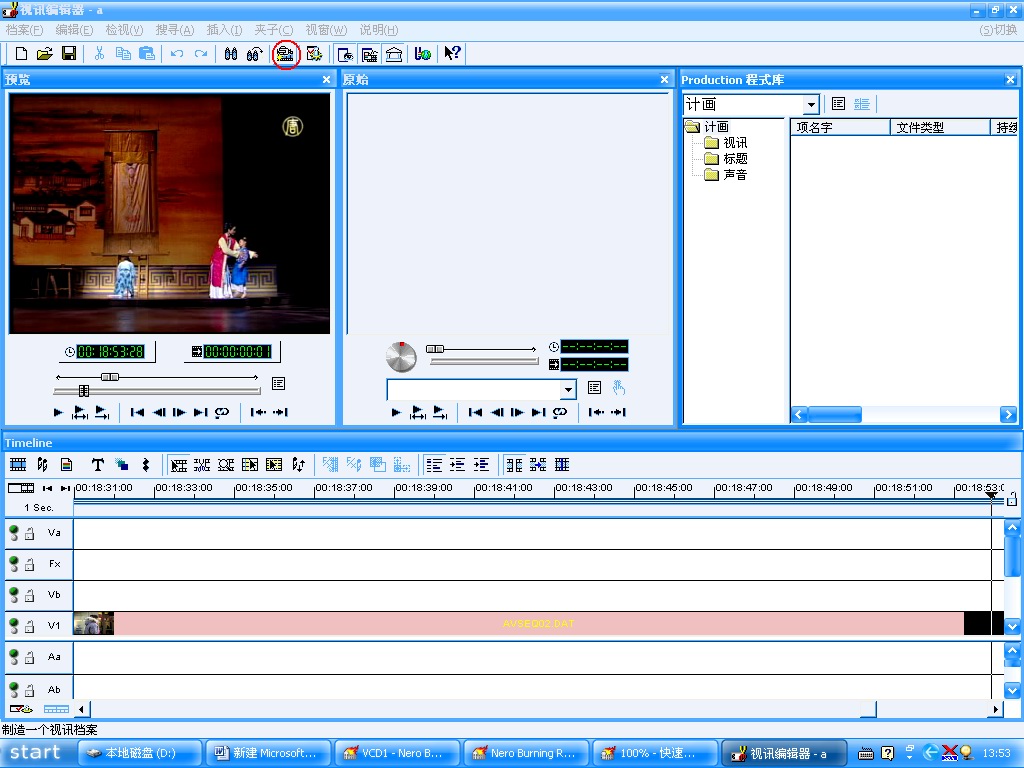
Task: Open the clip dropdown in the 原始 panel
Action: click(568, 389)
